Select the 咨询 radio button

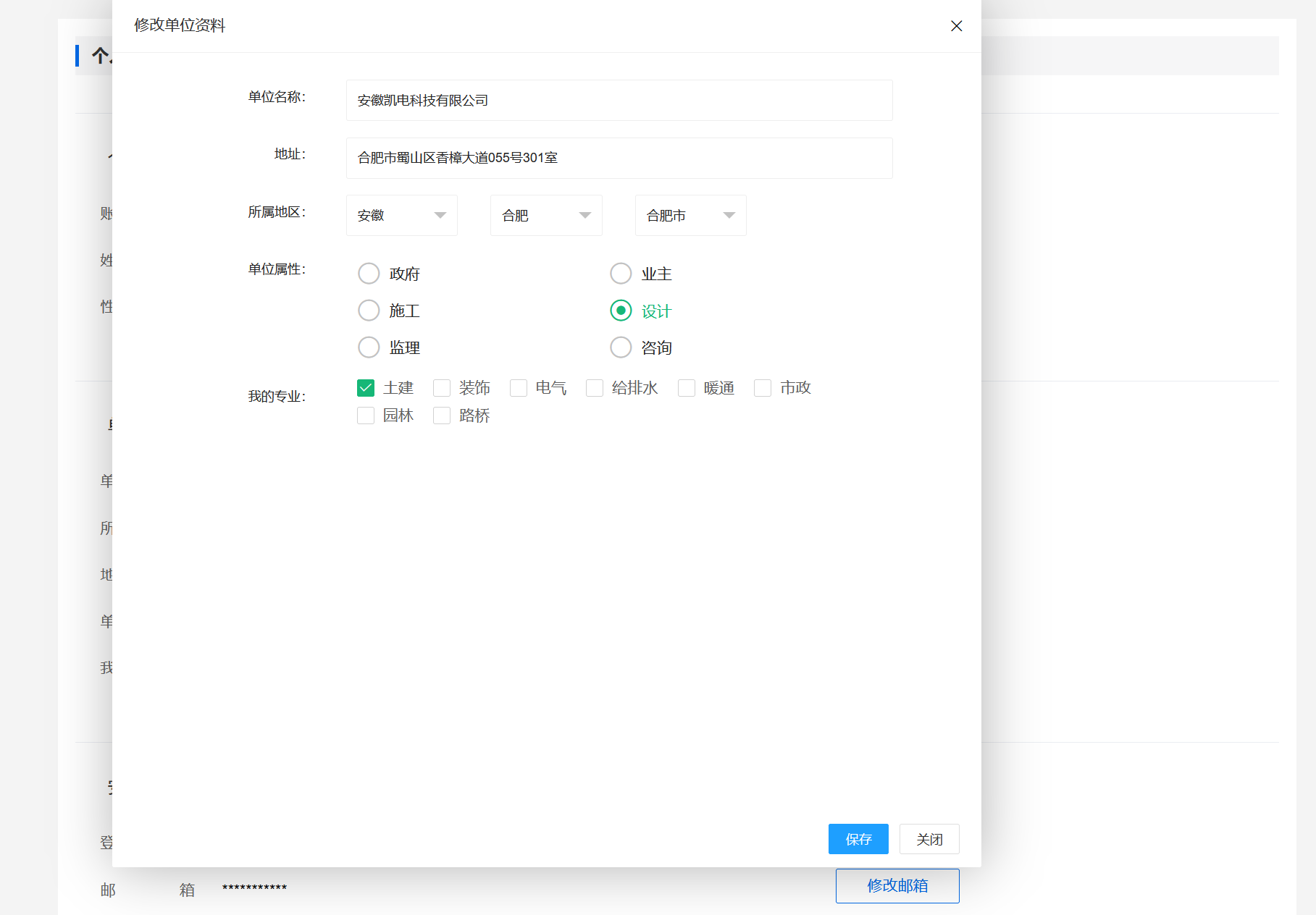click(621, 347)
